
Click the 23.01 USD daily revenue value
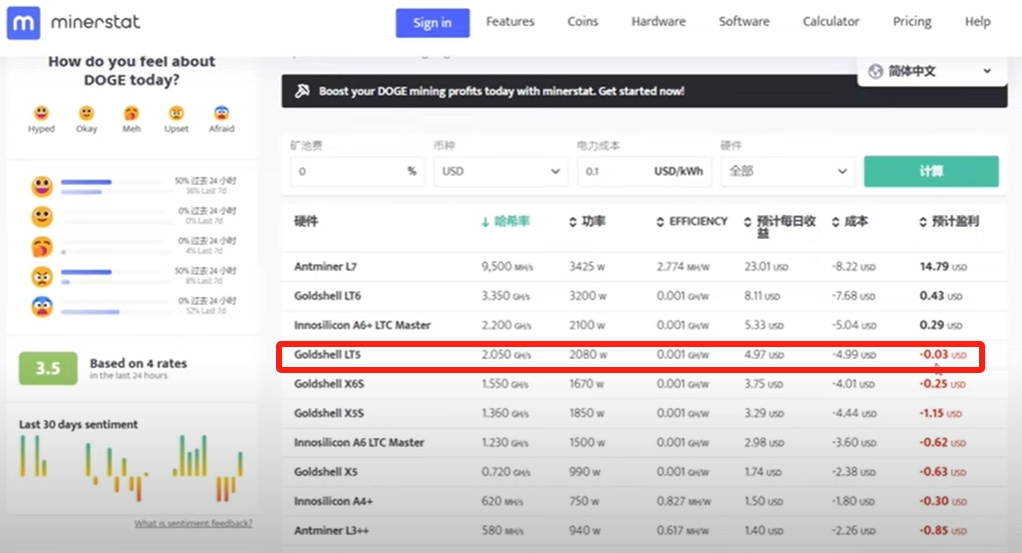point(766,267)
